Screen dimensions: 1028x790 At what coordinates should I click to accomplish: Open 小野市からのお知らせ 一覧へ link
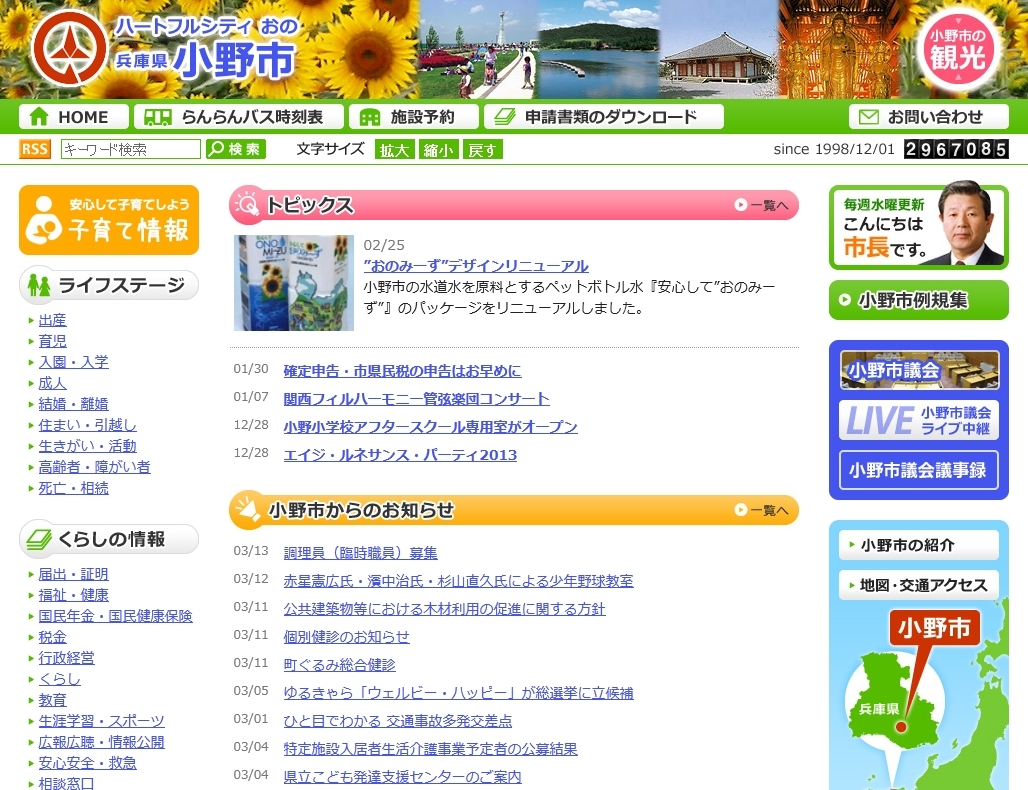pyautogui.click(x=761, y=510)
